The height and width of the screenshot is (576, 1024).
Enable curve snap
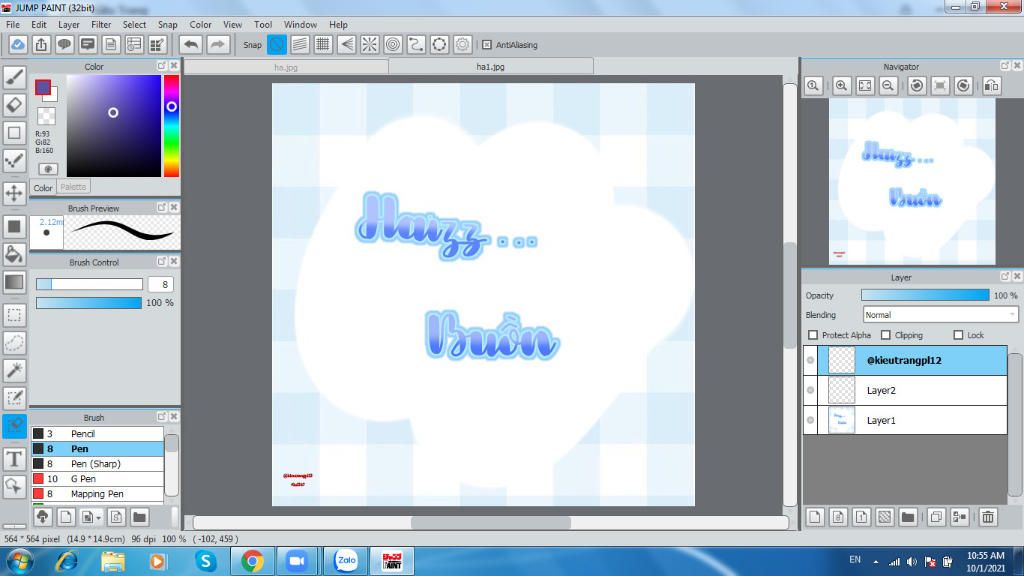click(416, 44)
